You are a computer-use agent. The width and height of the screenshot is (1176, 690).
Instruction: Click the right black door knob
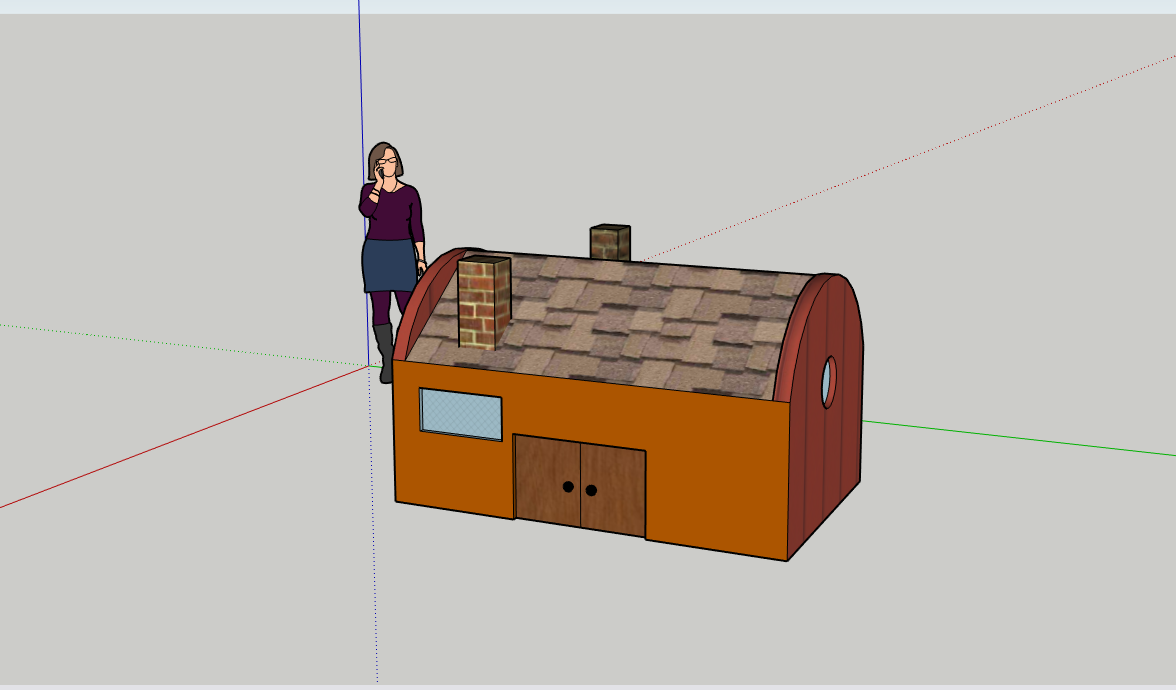point(591,490)
